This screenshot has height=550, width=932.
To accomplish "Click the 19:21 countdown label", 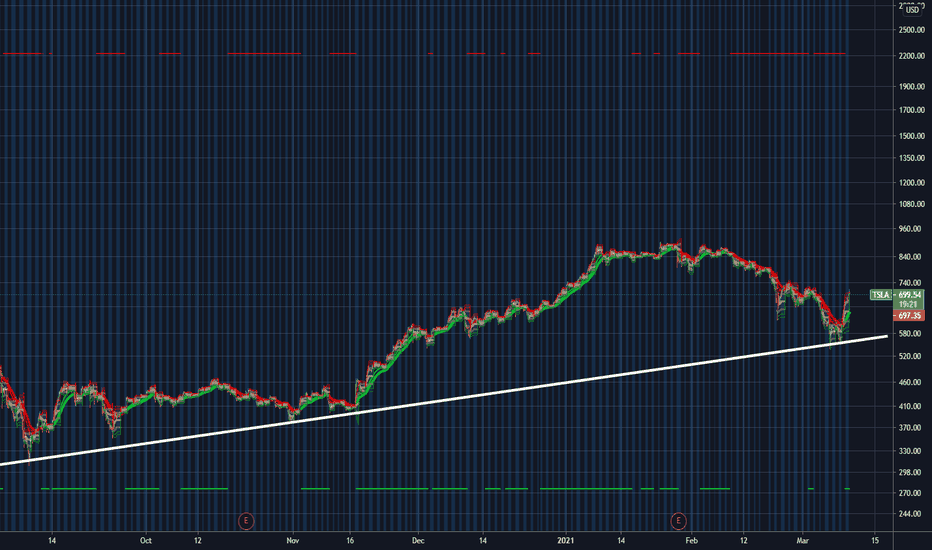I will [x=909, y=304].
